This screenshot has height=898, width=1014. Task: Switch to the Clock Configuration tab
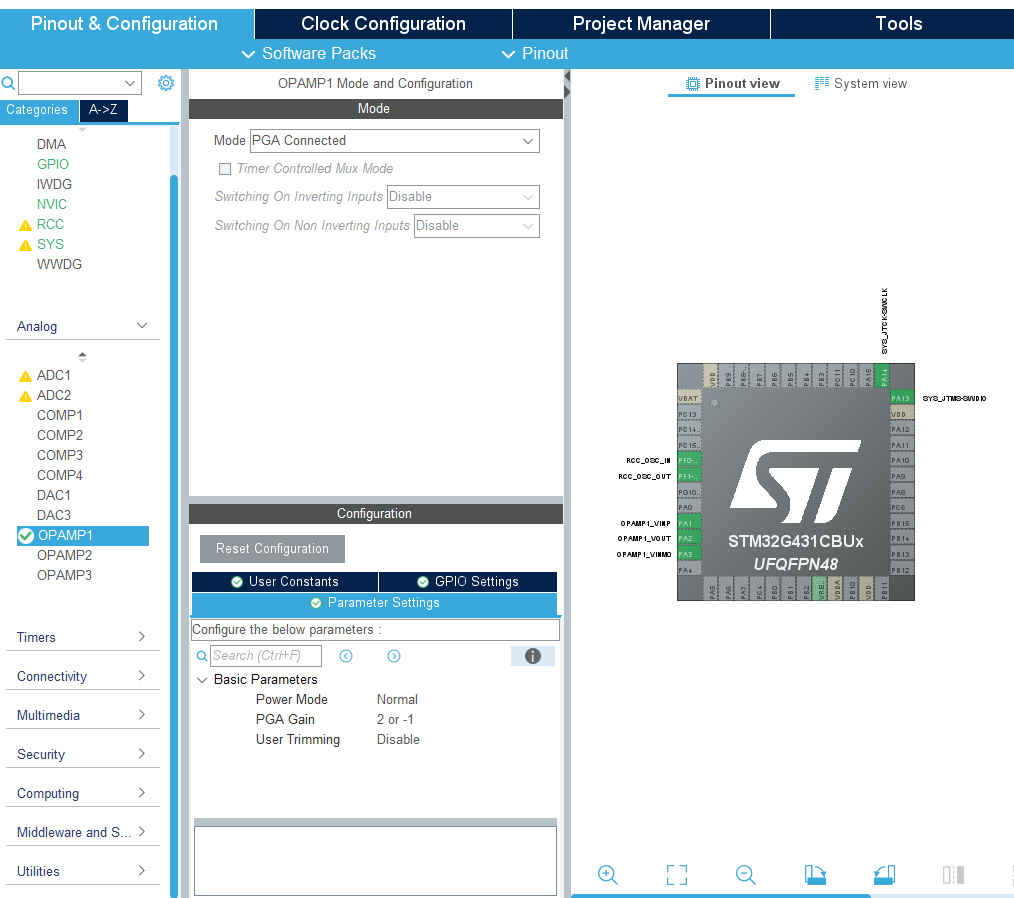(x=382, y=23)
